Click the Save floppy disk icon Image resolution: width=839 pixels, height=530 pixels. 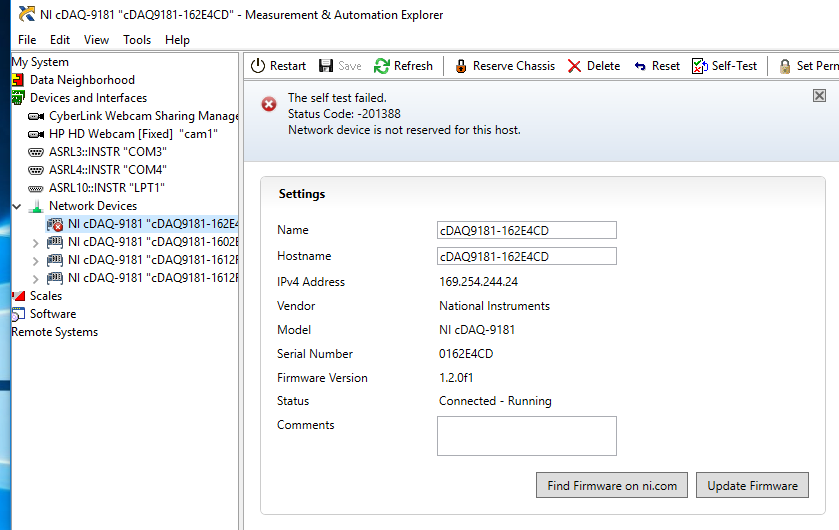click(326, 66)
